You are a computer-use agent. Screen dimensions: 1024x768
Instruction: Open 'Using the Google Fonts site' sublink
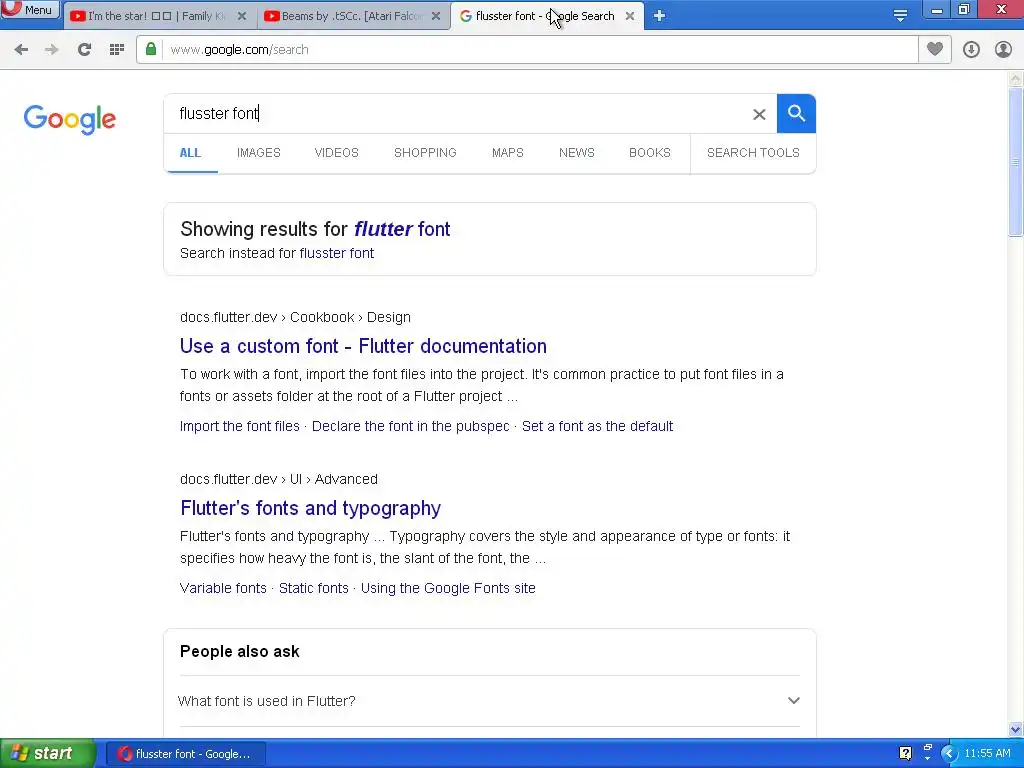point(448,588)
